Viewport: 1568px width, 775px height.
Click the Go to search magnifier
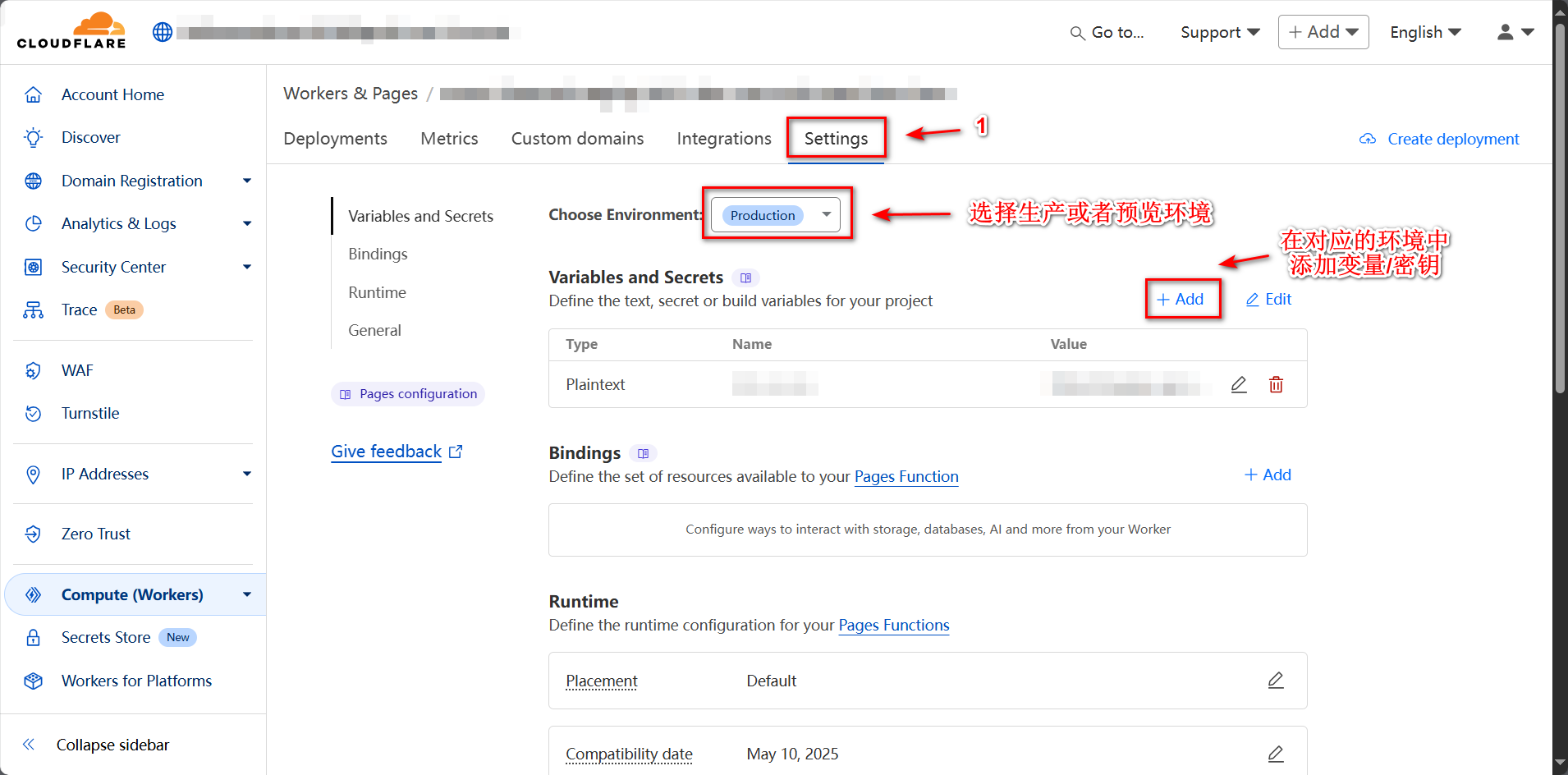pyautogui.click(x=1077, y=33)
